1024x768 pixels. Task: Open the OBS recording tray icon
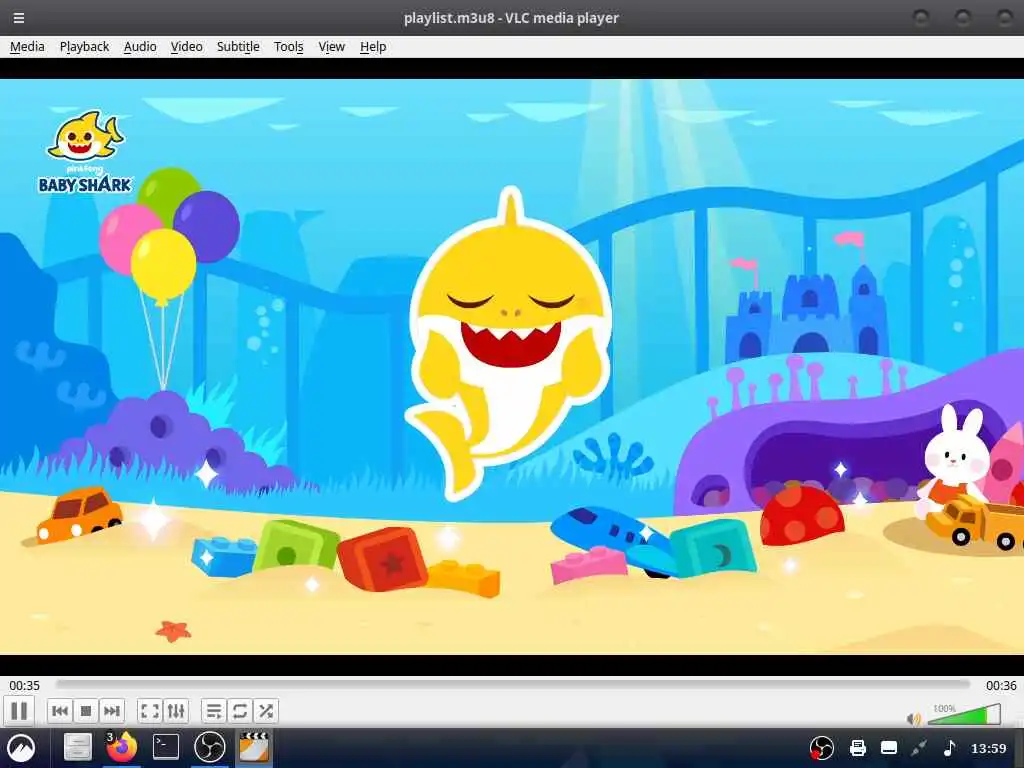[x=822, y=748]
